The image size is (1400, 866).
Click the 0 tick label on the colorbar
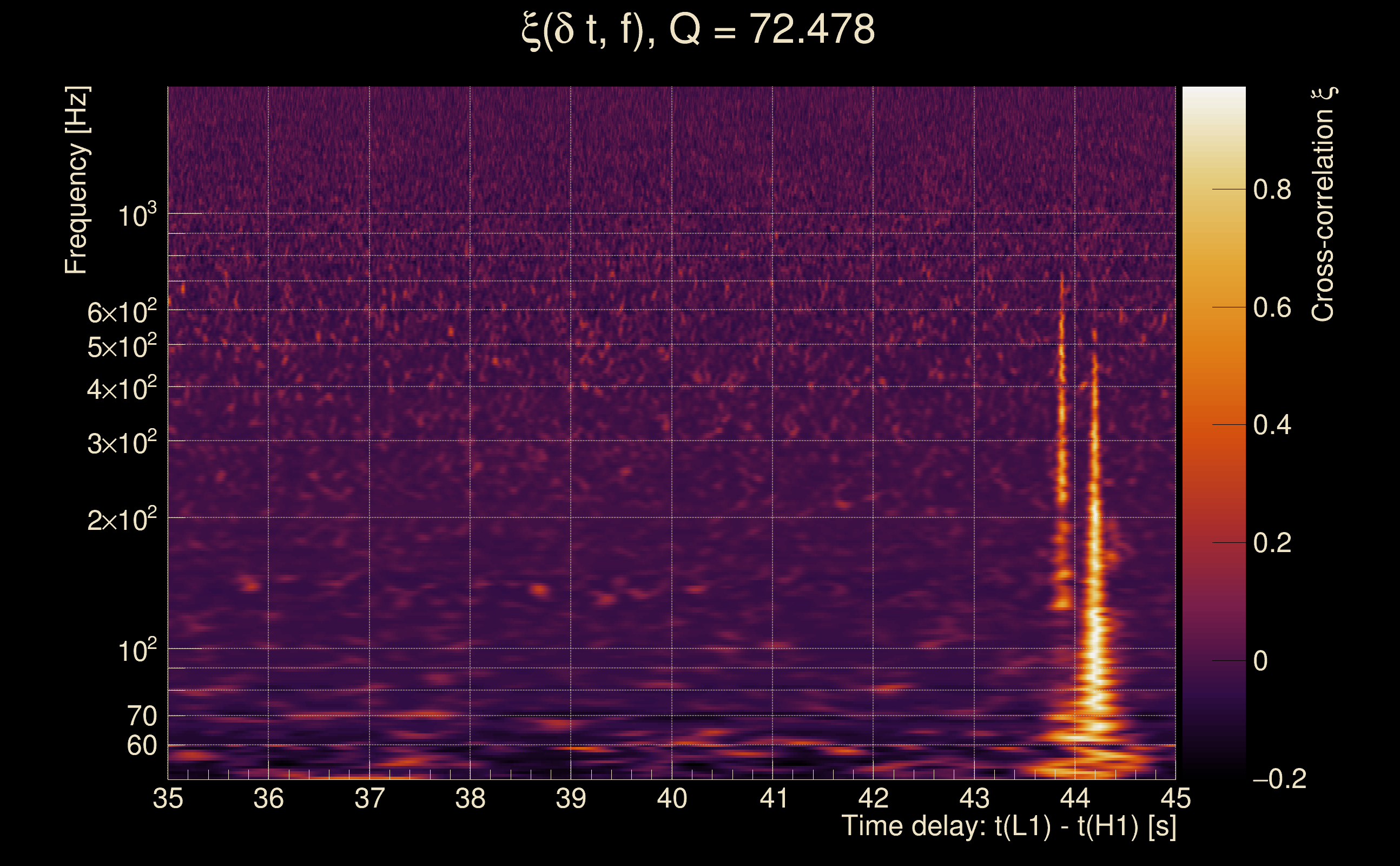pos(1260,661)
